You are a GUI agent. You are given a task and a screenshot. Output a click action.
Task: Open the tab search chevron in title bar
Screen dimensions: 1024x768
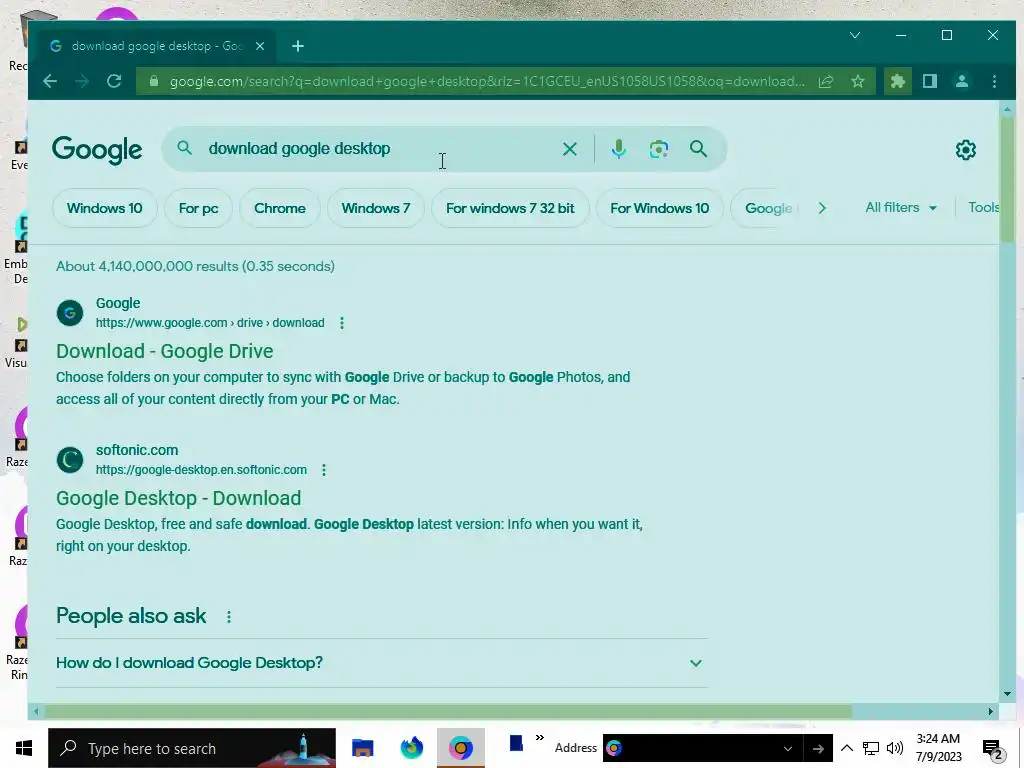855,35
